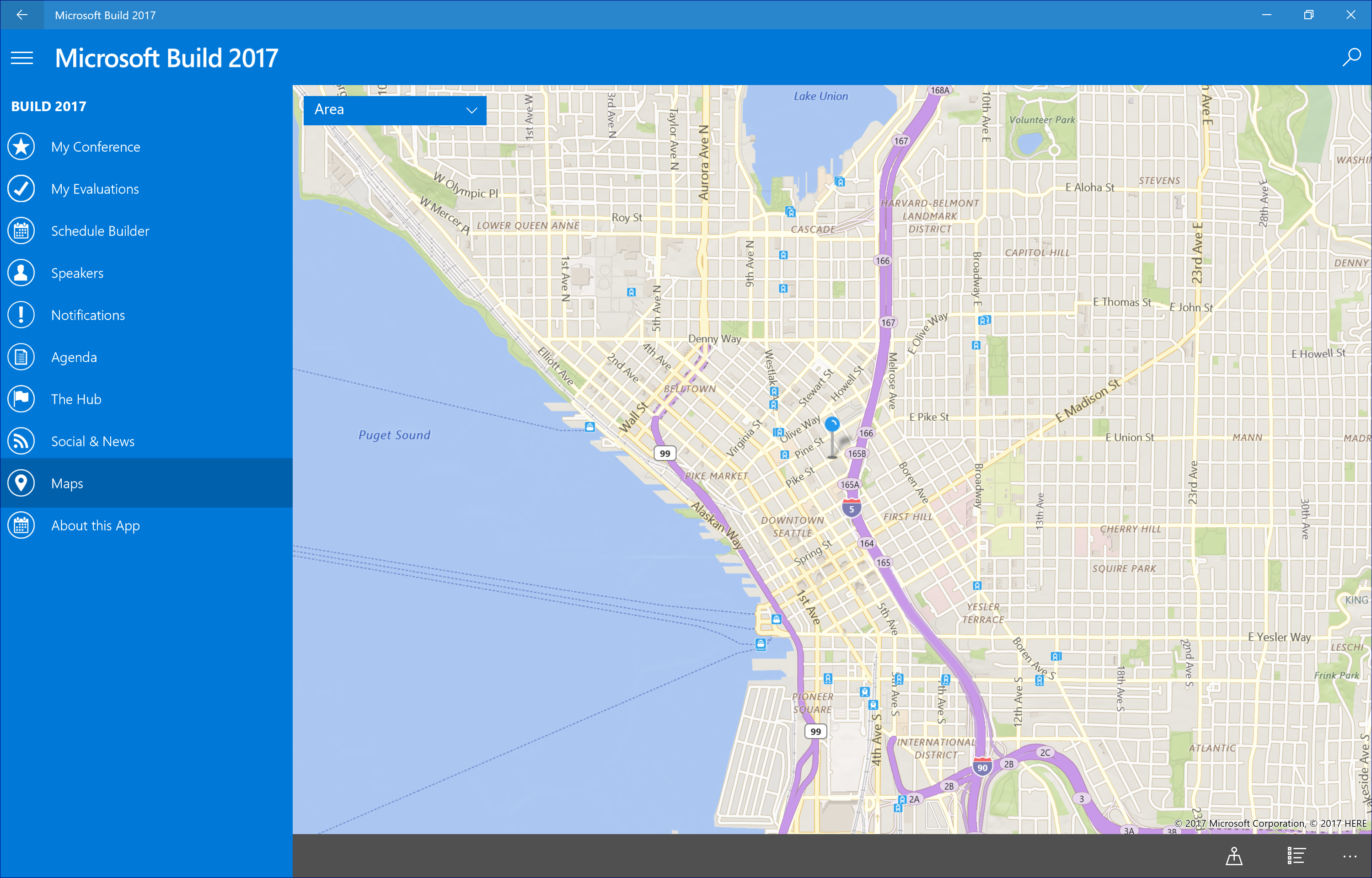Click the blue map pin near Pine St
The width and height of the screenshot is (1372, 878).
click(832, 425)
